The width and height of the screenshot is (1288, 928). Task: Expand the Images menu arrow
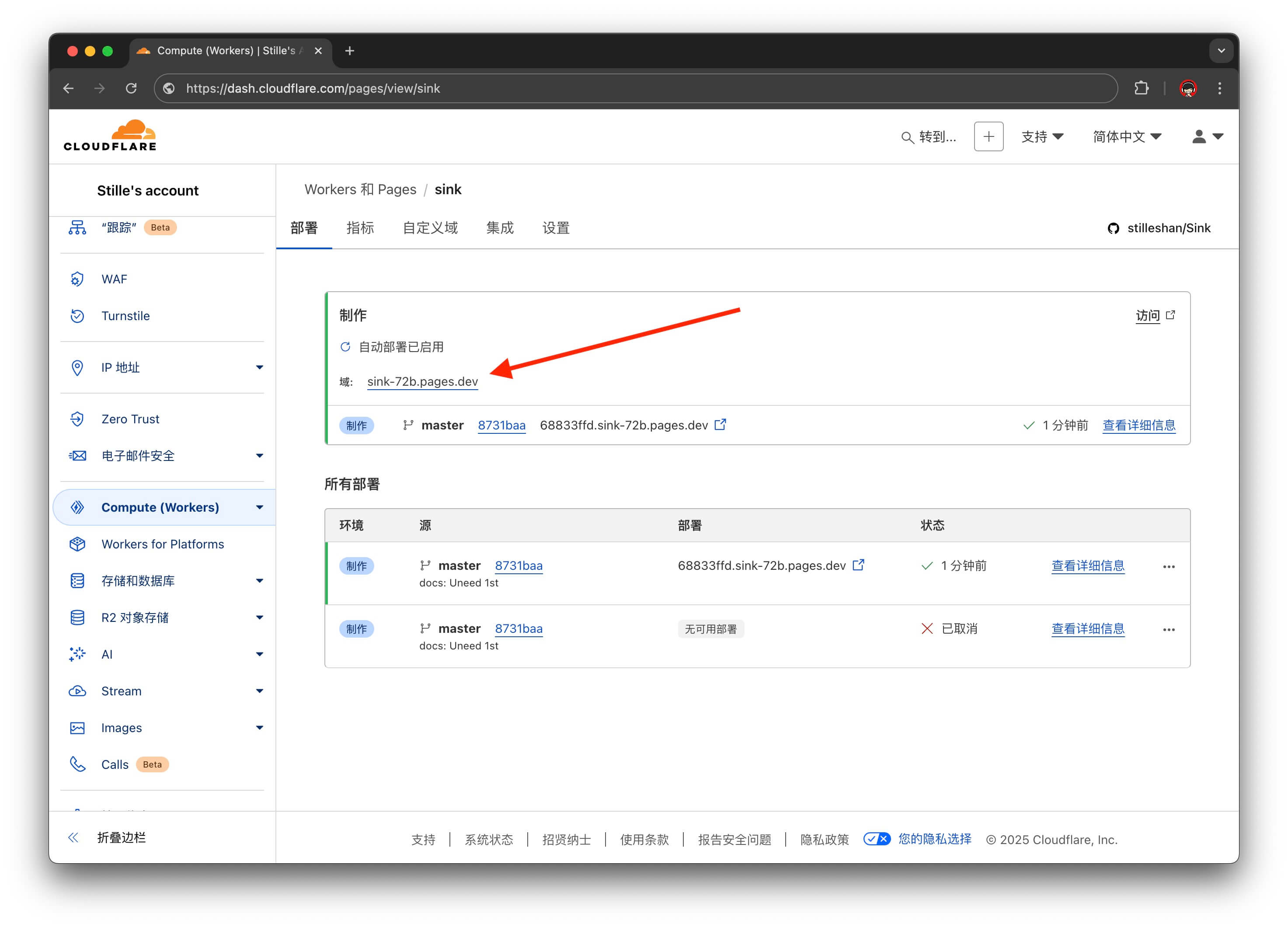260,728
